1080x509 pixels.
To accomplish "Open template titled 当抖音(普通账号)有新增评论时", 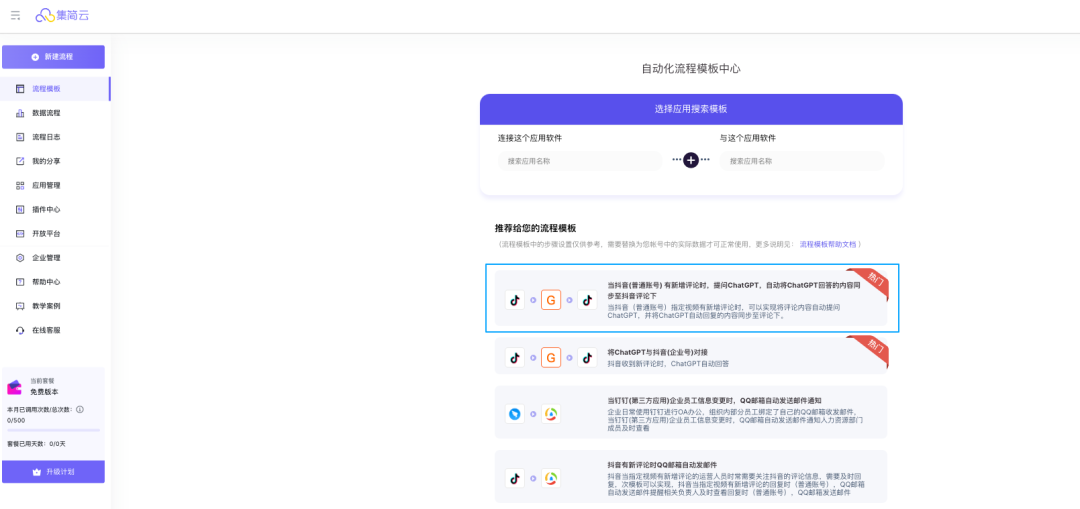I will pos(691,298).
